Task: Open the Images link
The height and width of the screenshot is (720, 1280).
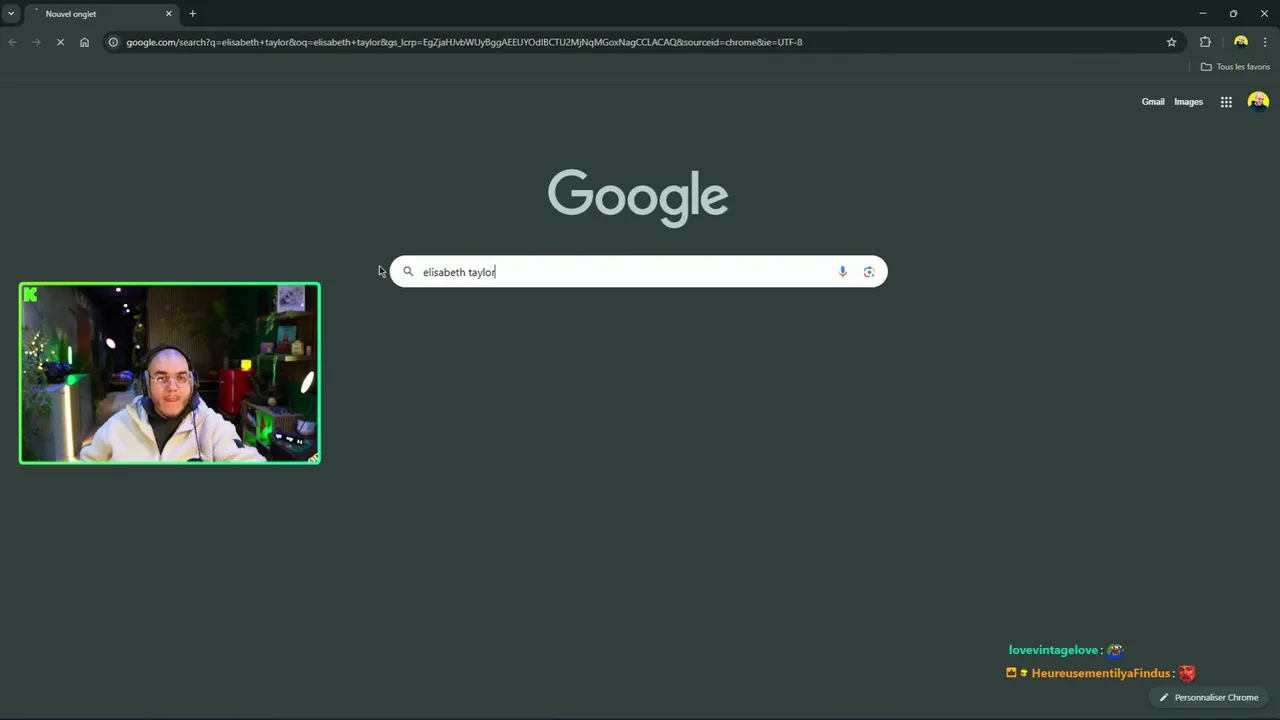Action: (x=1188, y=102)
